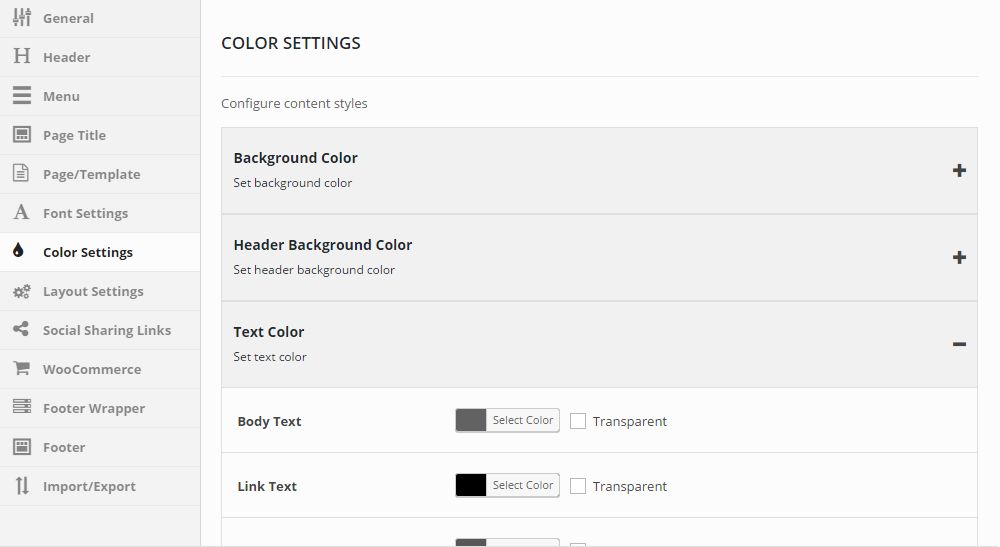Open Footer settings label

pyautogui.click(x=64, y=448)
